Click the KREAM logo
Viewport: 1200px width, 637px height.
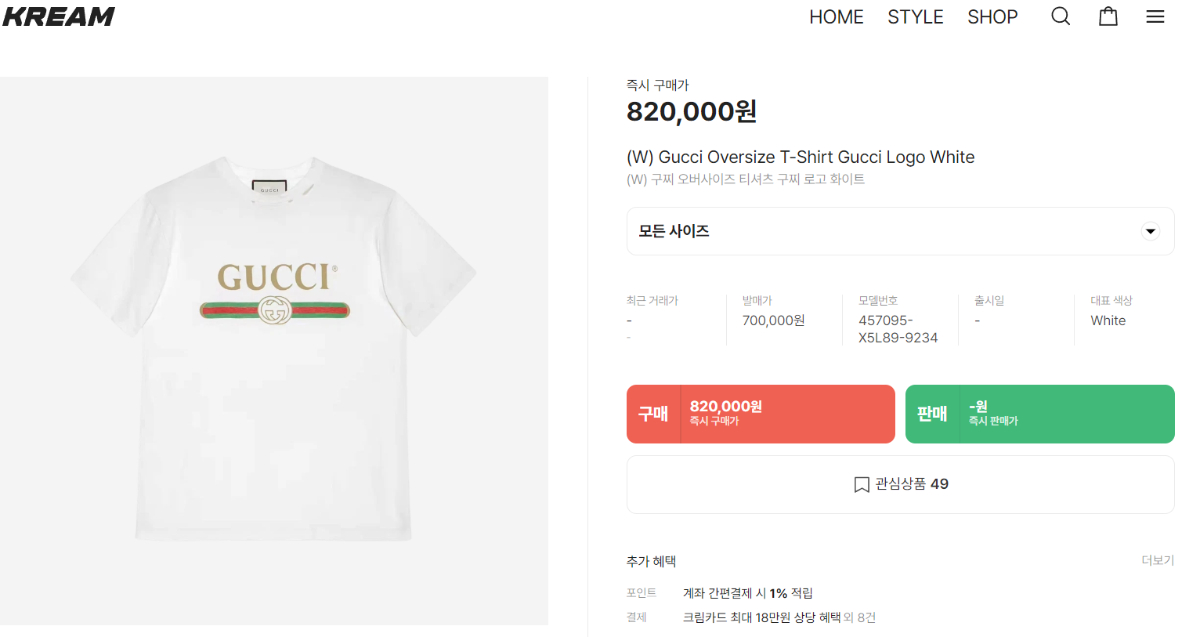coord(58,16)
